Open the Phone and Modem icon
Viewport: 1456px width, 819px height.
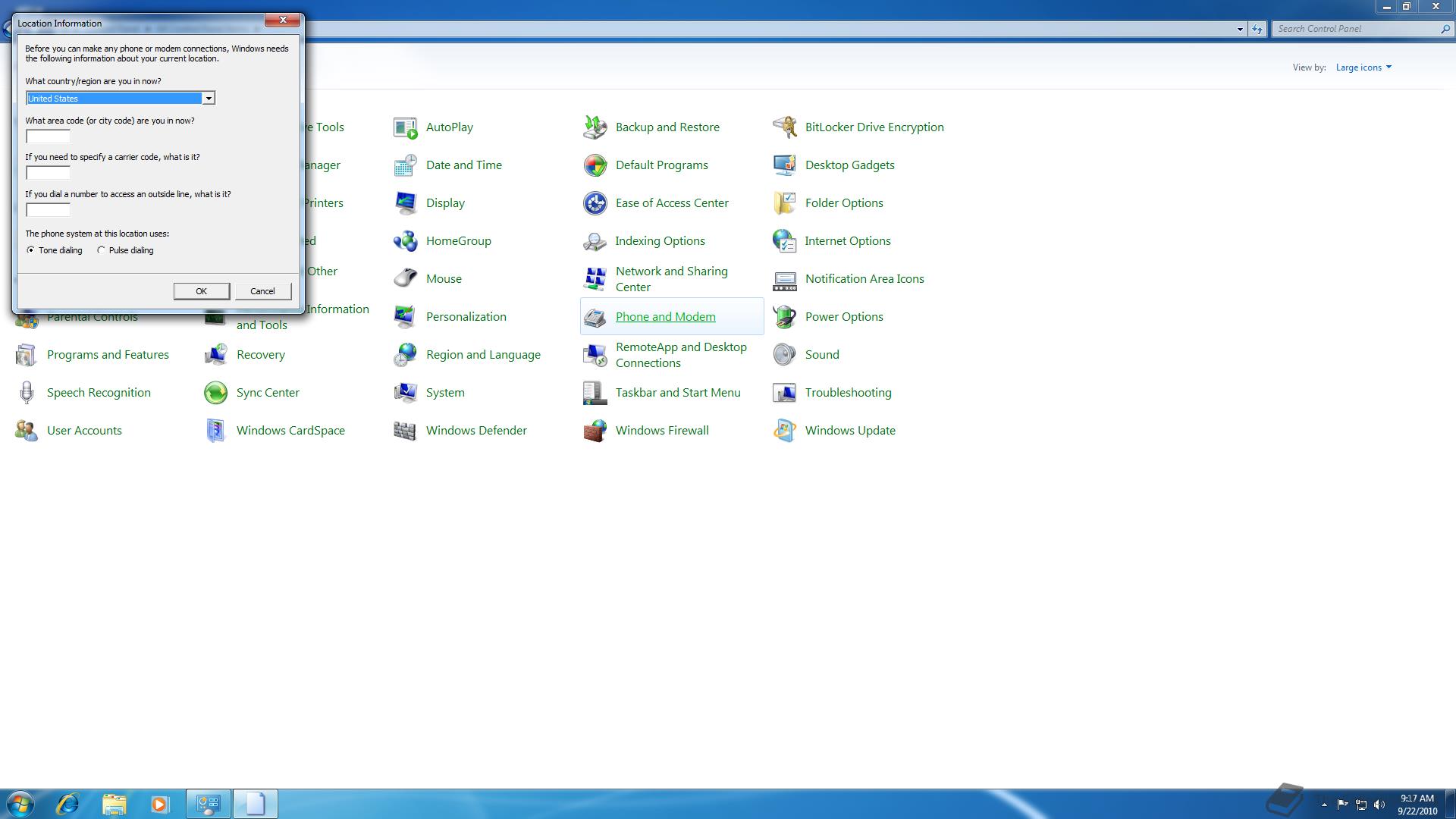point(595,317)
